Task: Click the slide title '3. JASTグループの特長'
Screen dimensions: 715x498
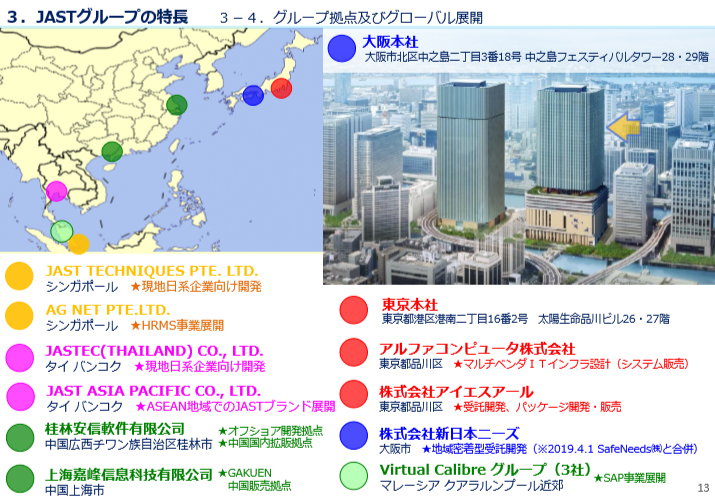Action: tap(98, 17)
